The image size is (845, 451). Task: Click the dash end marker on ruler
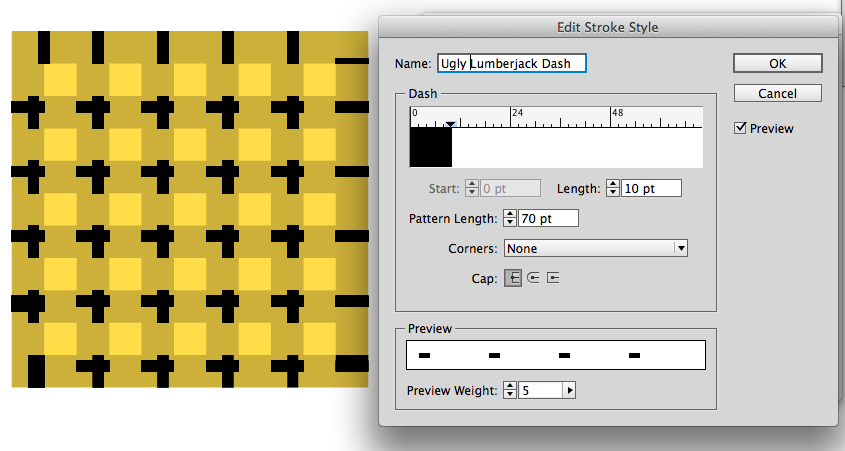[451, 124]
